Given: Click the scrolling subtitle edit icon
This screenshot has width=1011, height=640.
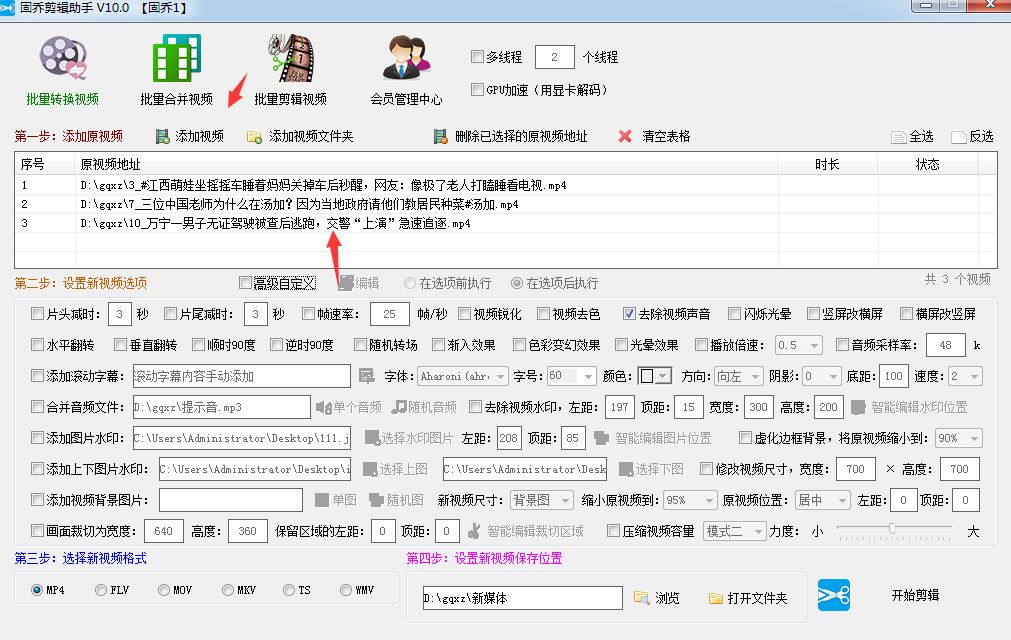Looking at the screenshot, I should [x=367, y=376].
